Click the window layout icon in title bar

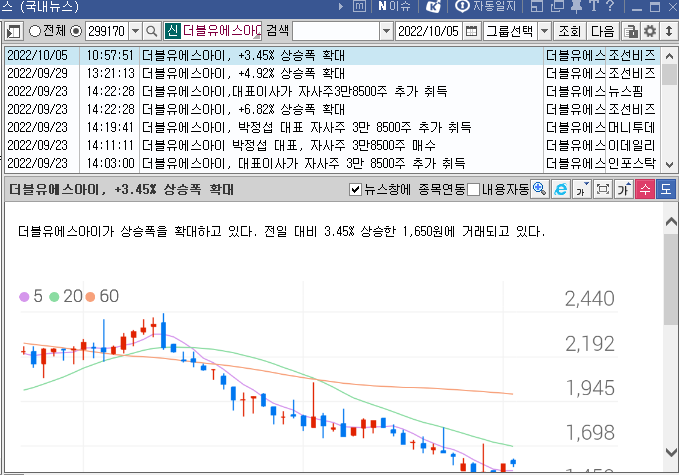pyautogui.click(x=537, y=6)
